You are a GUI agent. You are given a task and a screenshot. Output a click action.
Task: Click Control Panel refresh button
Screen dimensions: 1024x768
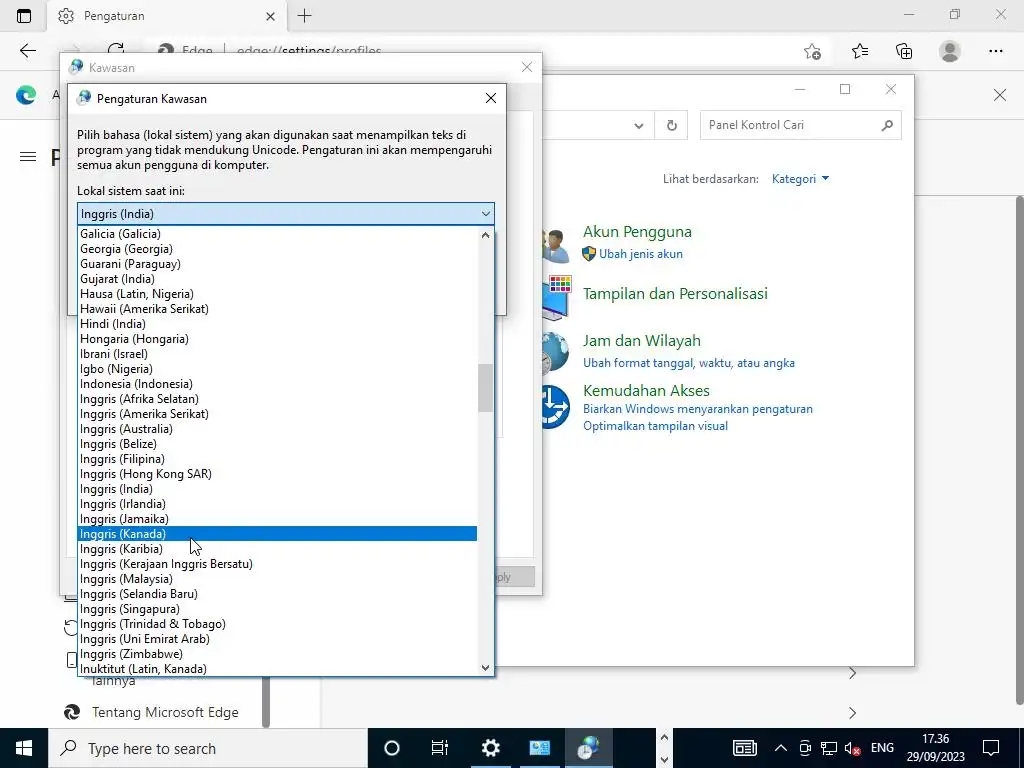tap(671, 125)
